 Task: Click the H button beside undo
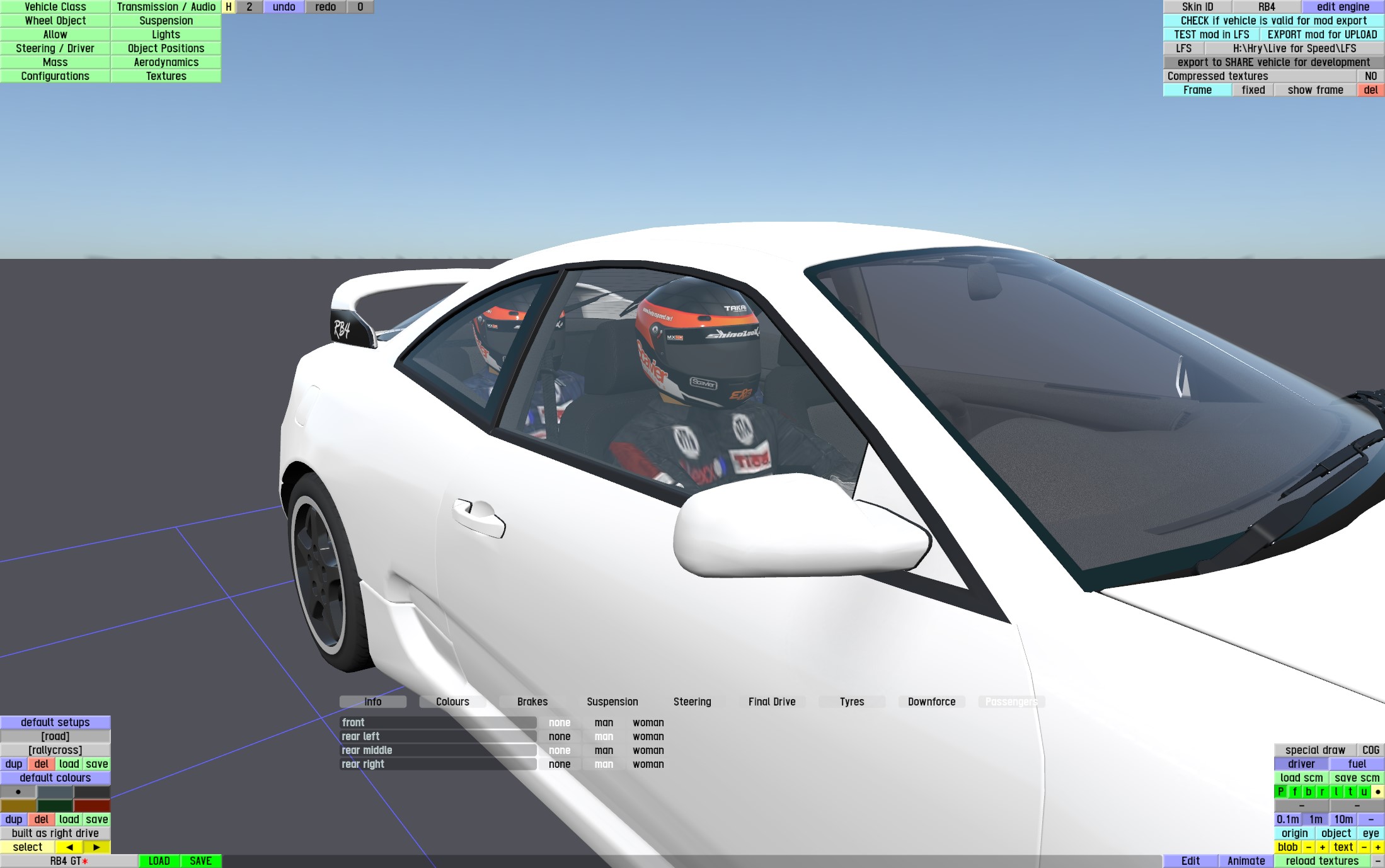[x=229, y=7]
